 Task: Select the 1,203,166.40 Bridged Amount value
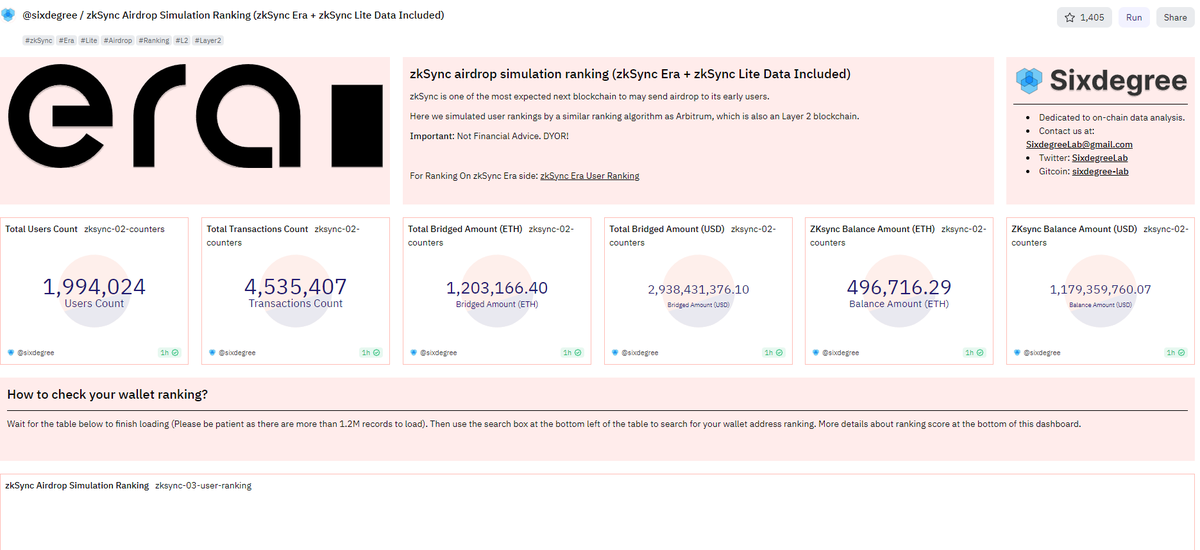point(497,288)
